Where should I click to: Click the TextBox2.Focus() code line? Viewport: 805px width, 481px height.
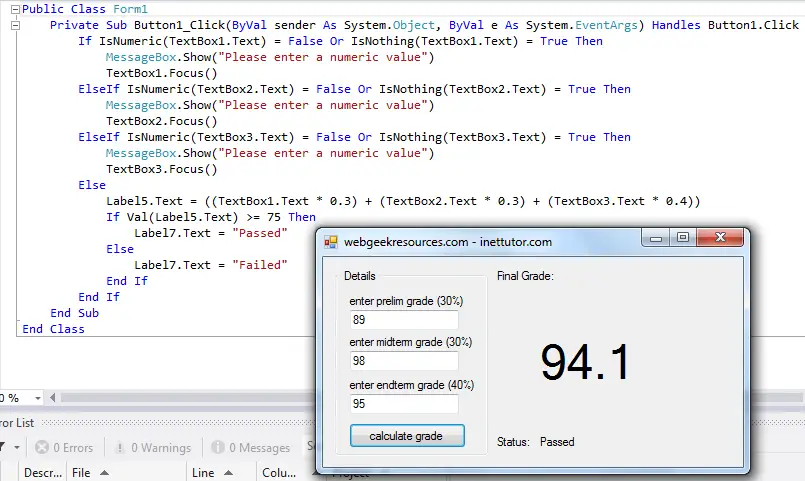pos(162,121)
